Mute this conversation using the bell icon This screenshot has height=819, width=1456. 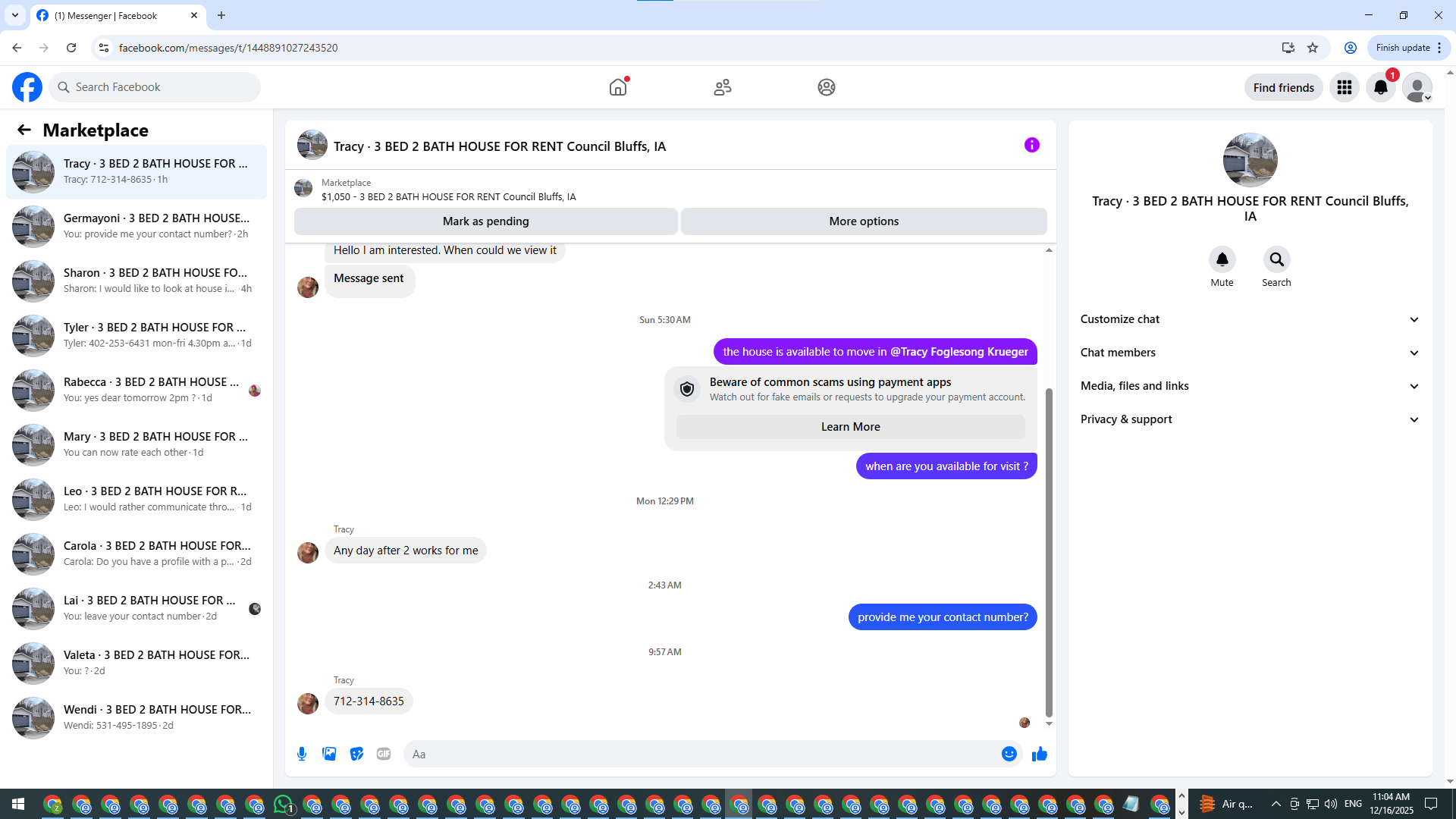(1222, 259)
